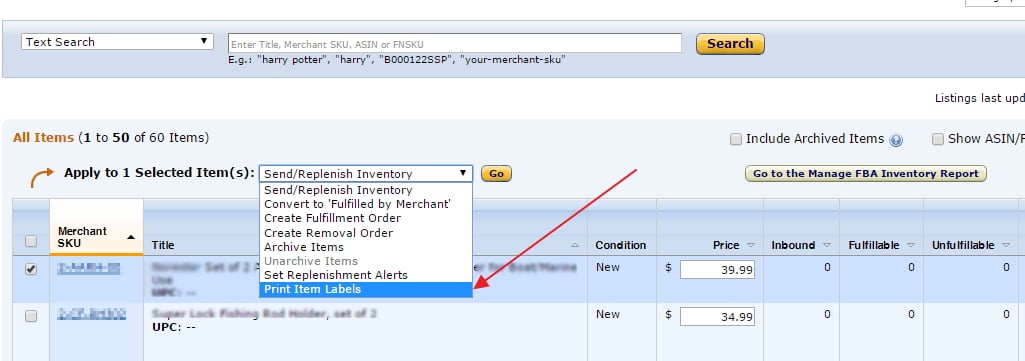
Task: Toggle the select-all header checkbox
Action: [x=31, y=241]
